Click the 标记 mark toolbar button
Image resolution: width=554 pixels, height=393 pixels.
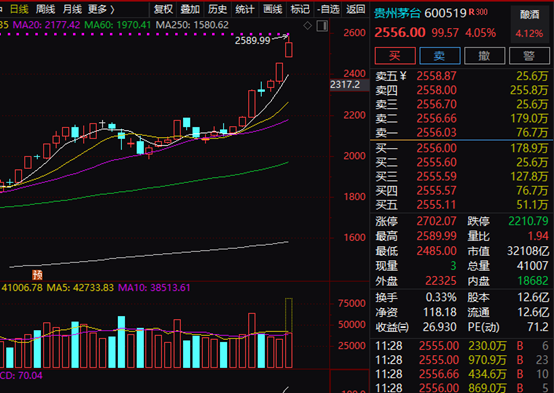tap(300, 10)
